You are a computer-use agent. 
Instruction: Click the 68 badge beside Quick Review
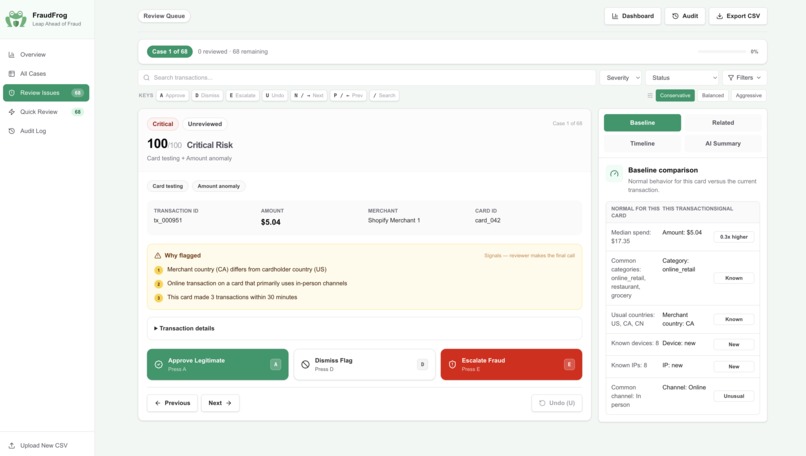click(x=78, y=112)
